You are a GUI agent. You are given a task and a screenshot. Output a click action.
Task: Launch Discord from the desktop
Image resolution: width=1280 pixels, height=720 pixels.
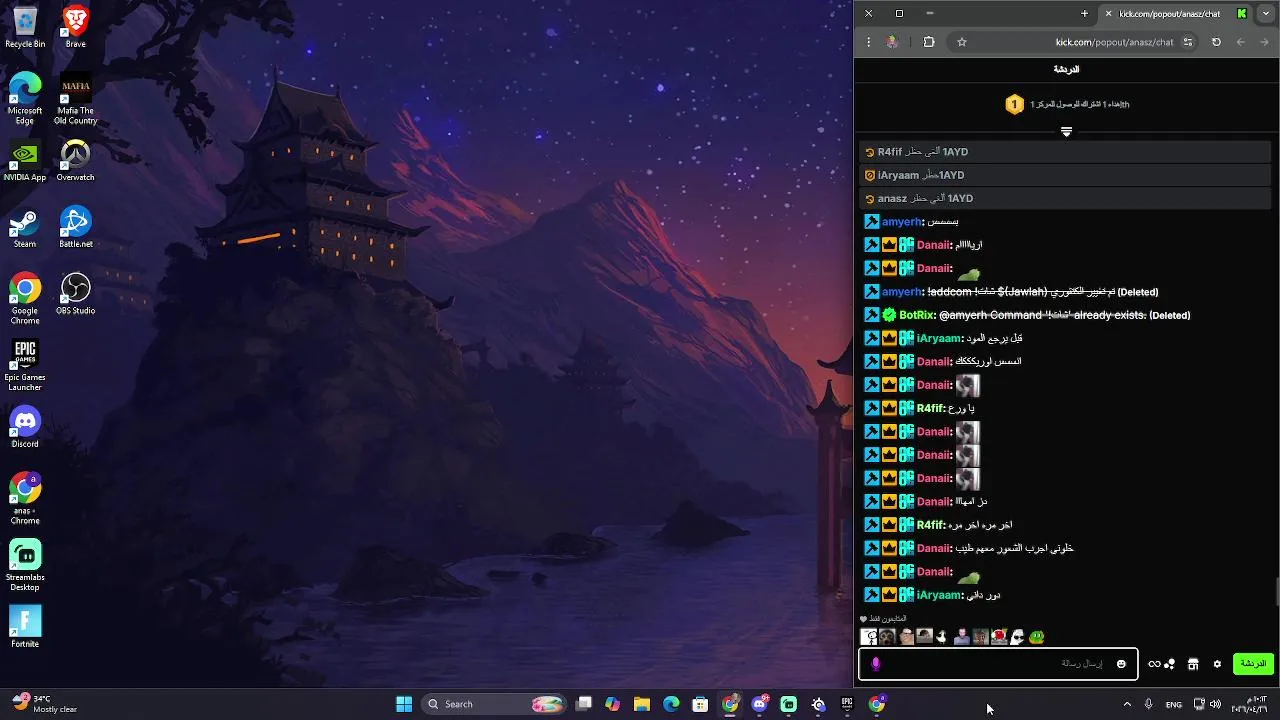tap(25, 427)
